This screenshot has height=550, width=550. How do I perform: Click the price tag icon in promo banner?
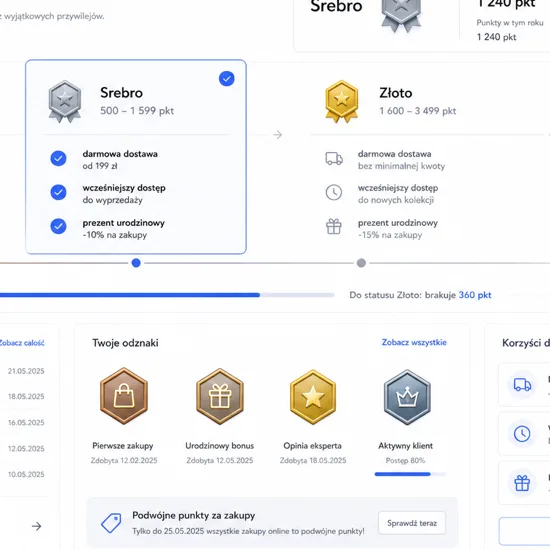111,523
